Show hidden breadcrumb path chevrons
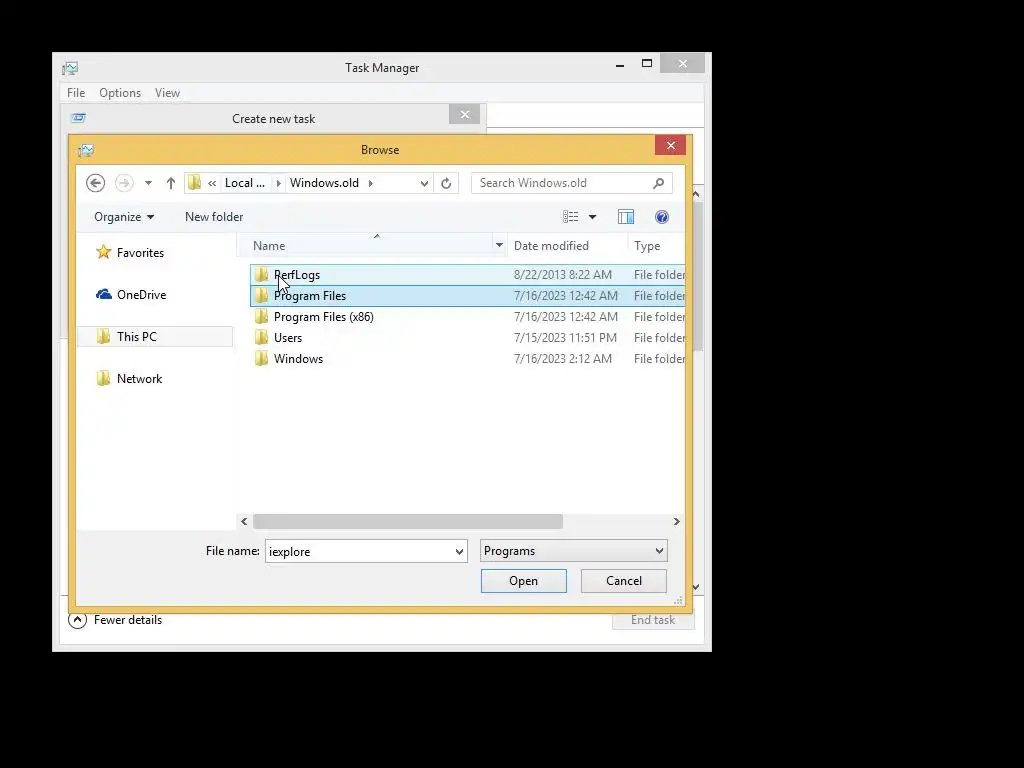The width and height of the screenshot is (1024, 768). point(212,184)
